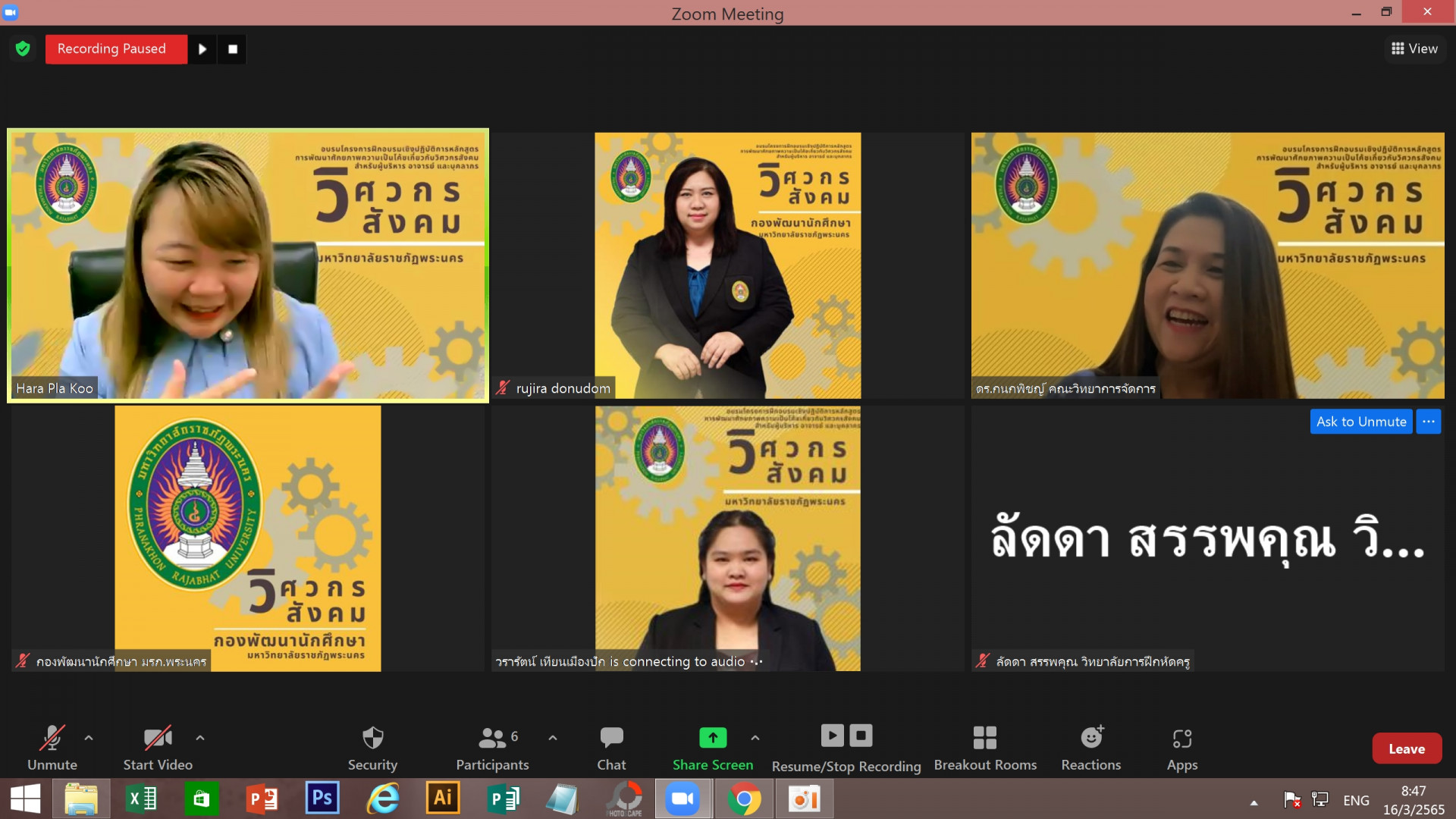The width and height of the screenshot is (1456, 819).
Task: Resume recording with top play icon
Action: (202, 49)
